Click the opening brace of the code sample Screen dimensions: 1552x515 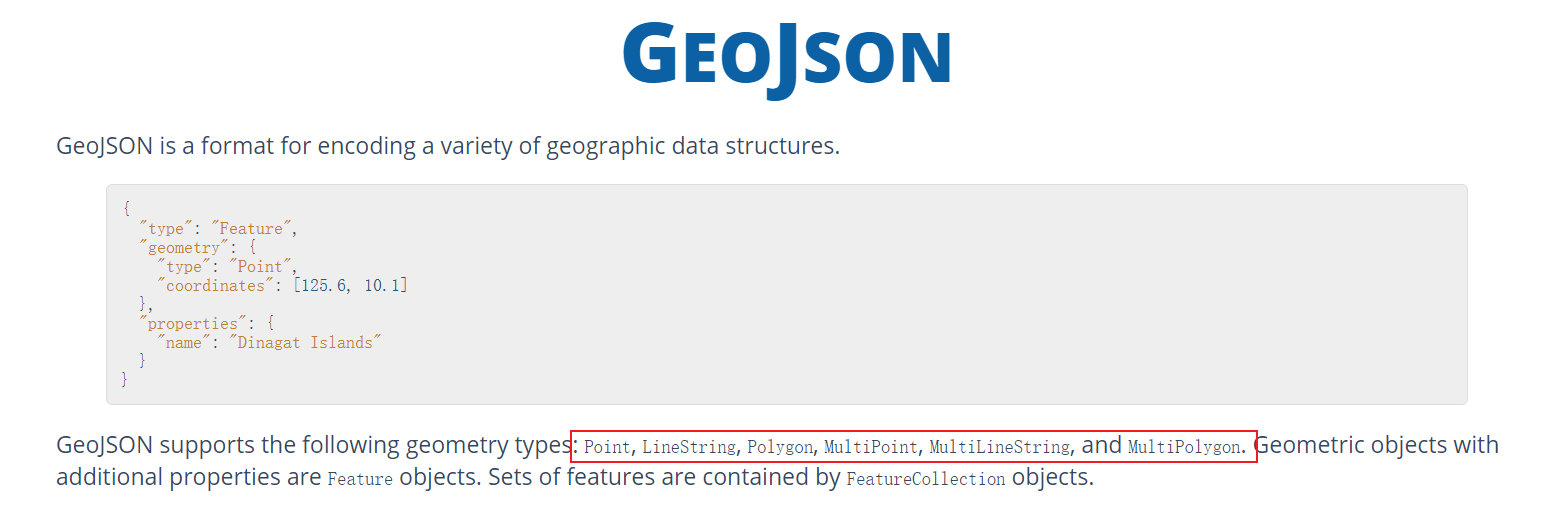126,210
